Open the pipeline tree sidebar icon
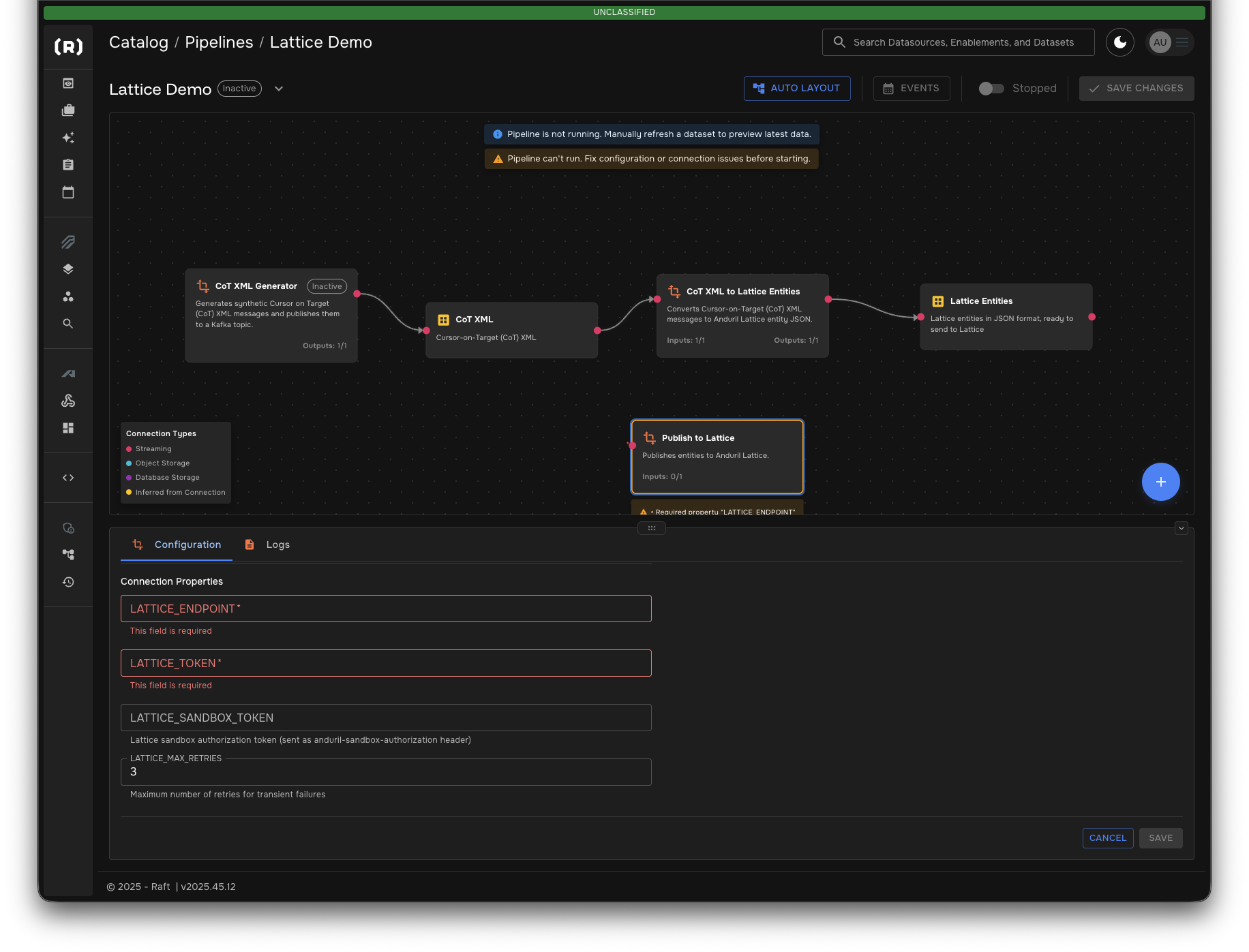 pos(68,555)
